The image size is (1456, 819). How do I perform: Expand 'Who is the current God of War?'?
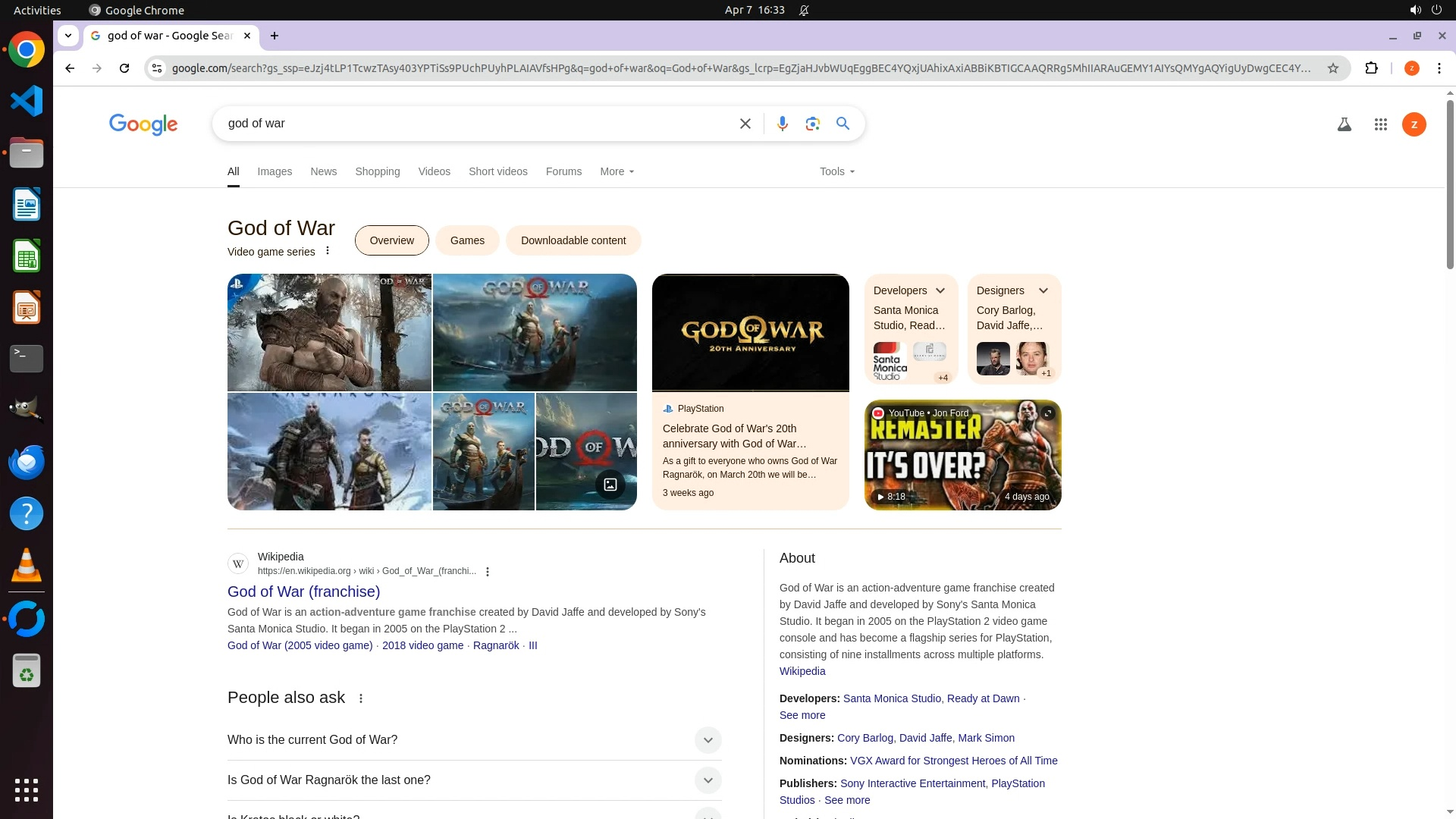tap(707, 740)
